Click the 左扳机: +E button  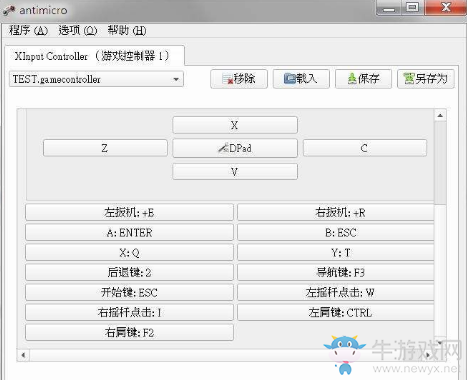[129, 212]
